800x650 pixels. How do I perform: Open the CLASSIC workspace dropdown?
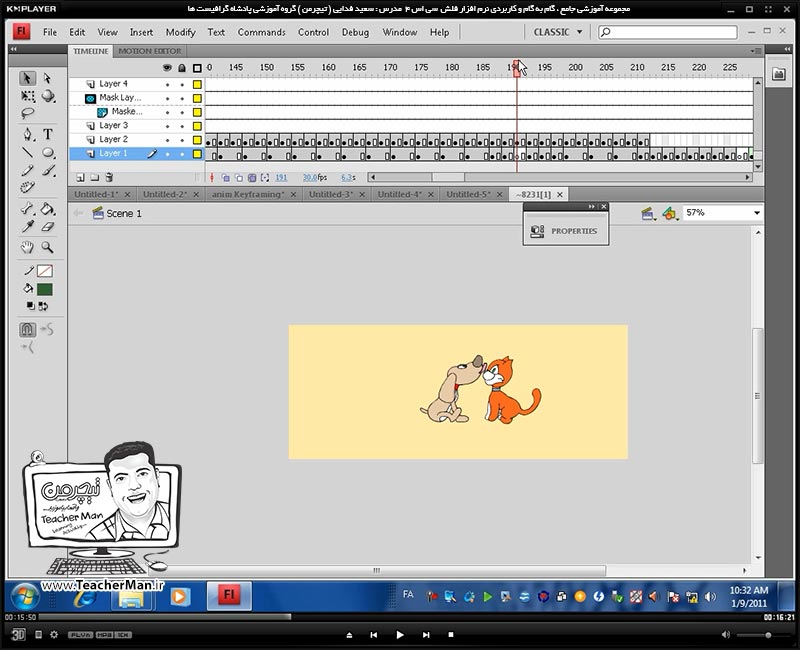(558, 32)
